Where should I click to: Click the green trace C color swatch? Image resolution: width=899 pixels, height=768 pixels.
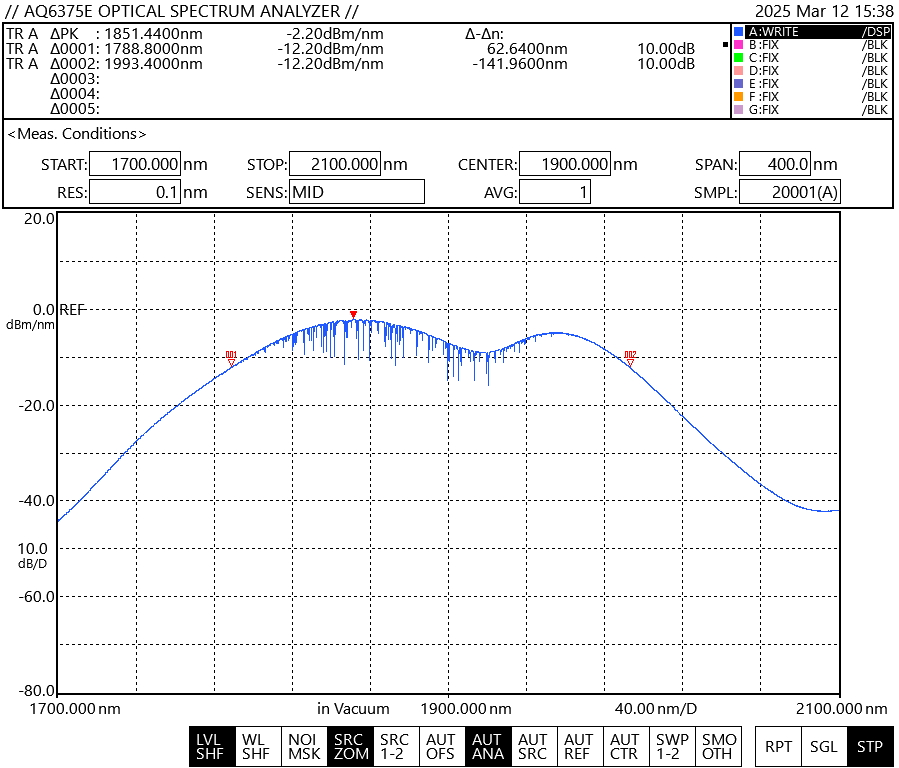pyautogui.click(x=738, y=58)
